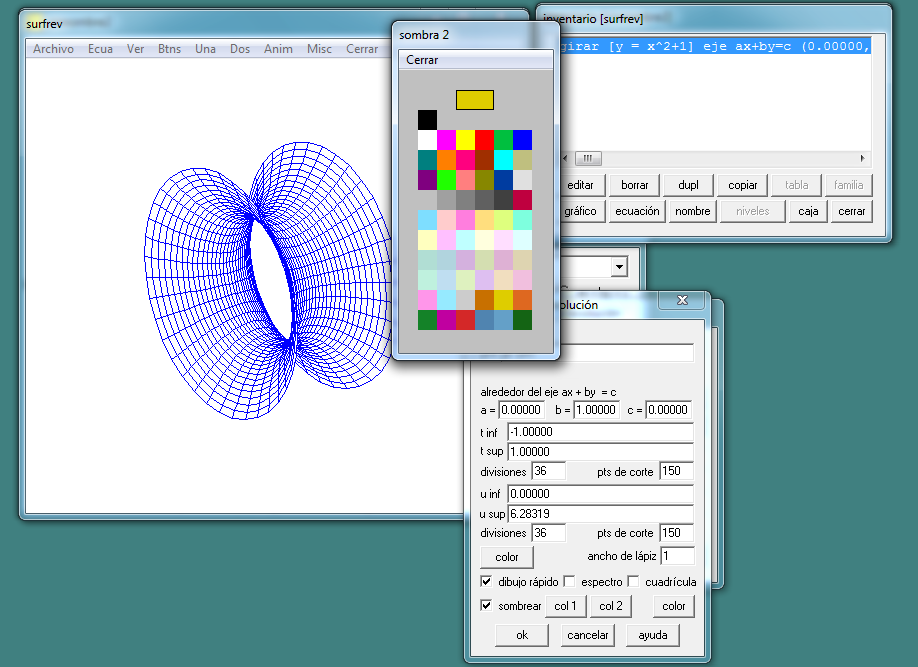Click the col 2 shading button
Screen dimensions: 918x667
[x=610, y=606]
